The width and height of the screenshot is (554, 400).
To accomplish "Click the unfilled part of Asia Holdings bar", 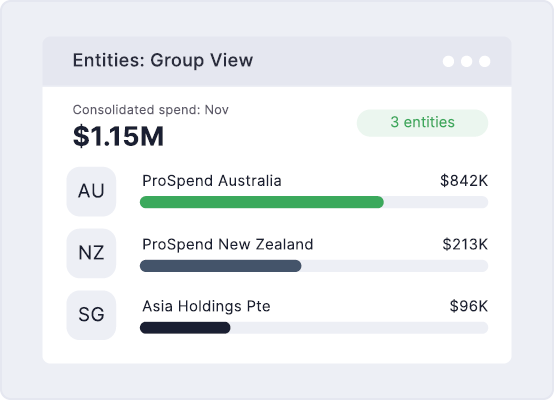I will [x=359, y=328].
